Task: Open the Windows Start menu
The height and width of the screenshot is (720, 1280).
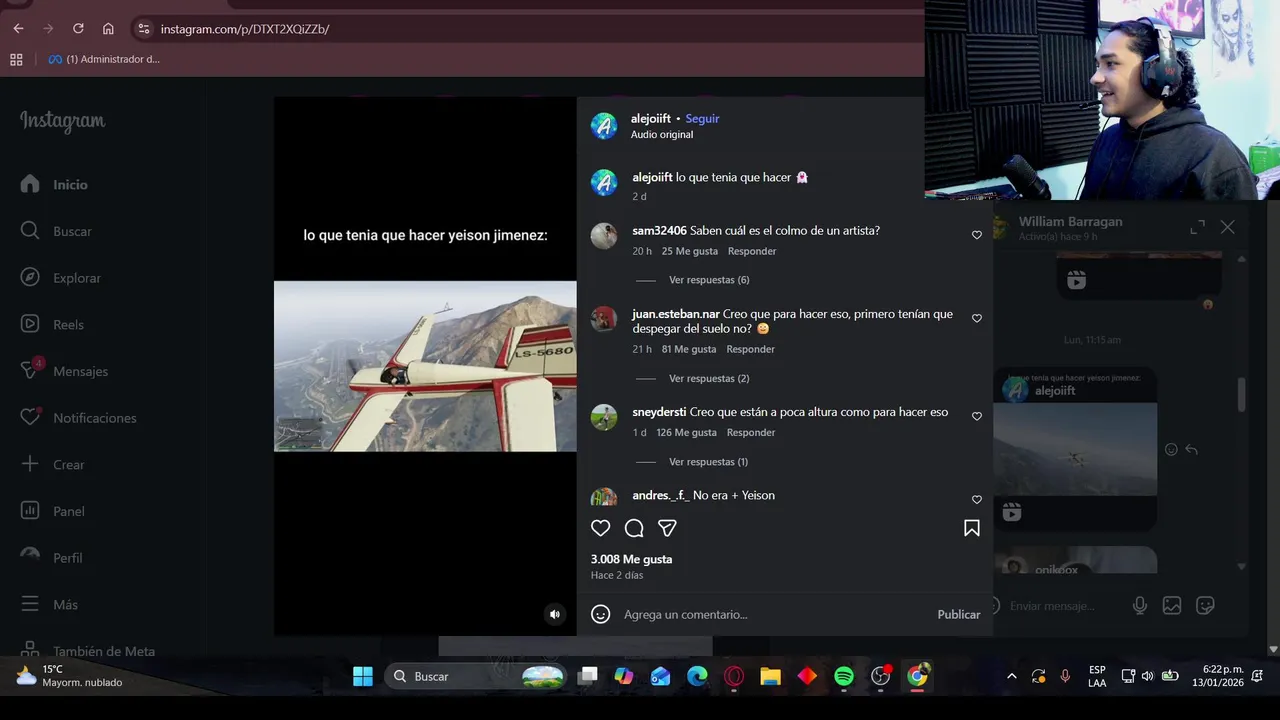Action: pyautogui.click(x=363, y=676)
